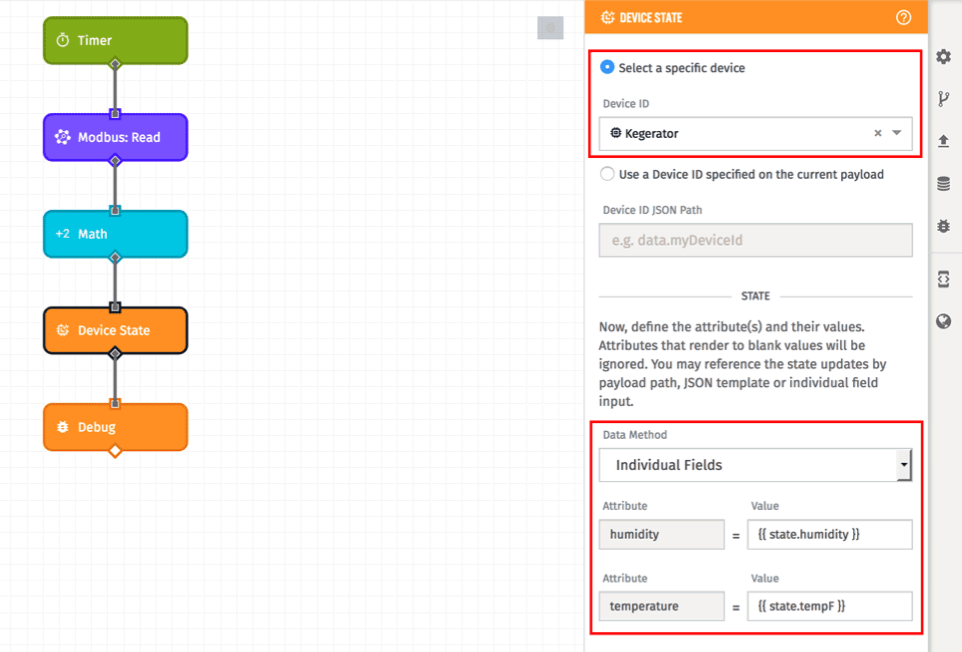Open Device State help question icon
Viewport: 962px width, 652px height.
pyautogui.click(x=903, y=17)
